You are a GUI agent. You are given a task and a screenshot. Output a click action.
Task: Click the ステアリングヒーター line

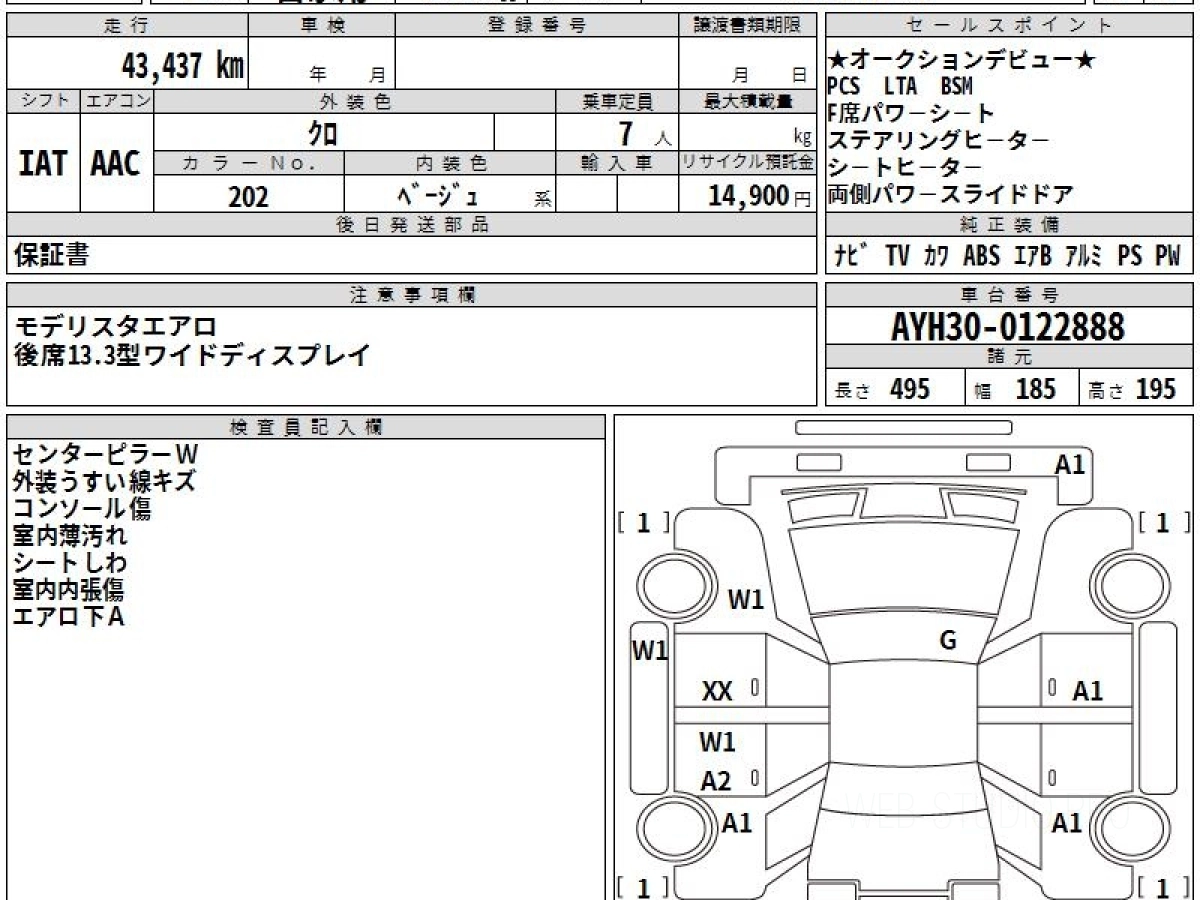pyautogui.click(x=939, y=140)
